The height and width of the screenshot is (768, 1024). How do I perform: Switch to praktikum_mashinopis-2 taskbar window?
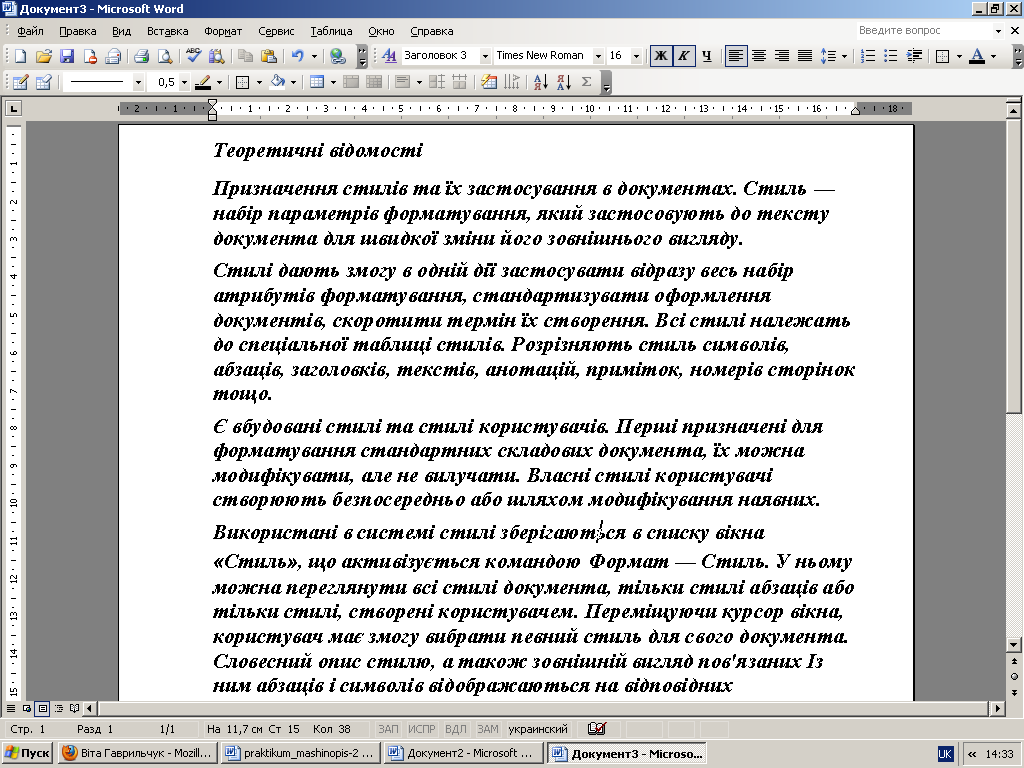pos(300,753)
